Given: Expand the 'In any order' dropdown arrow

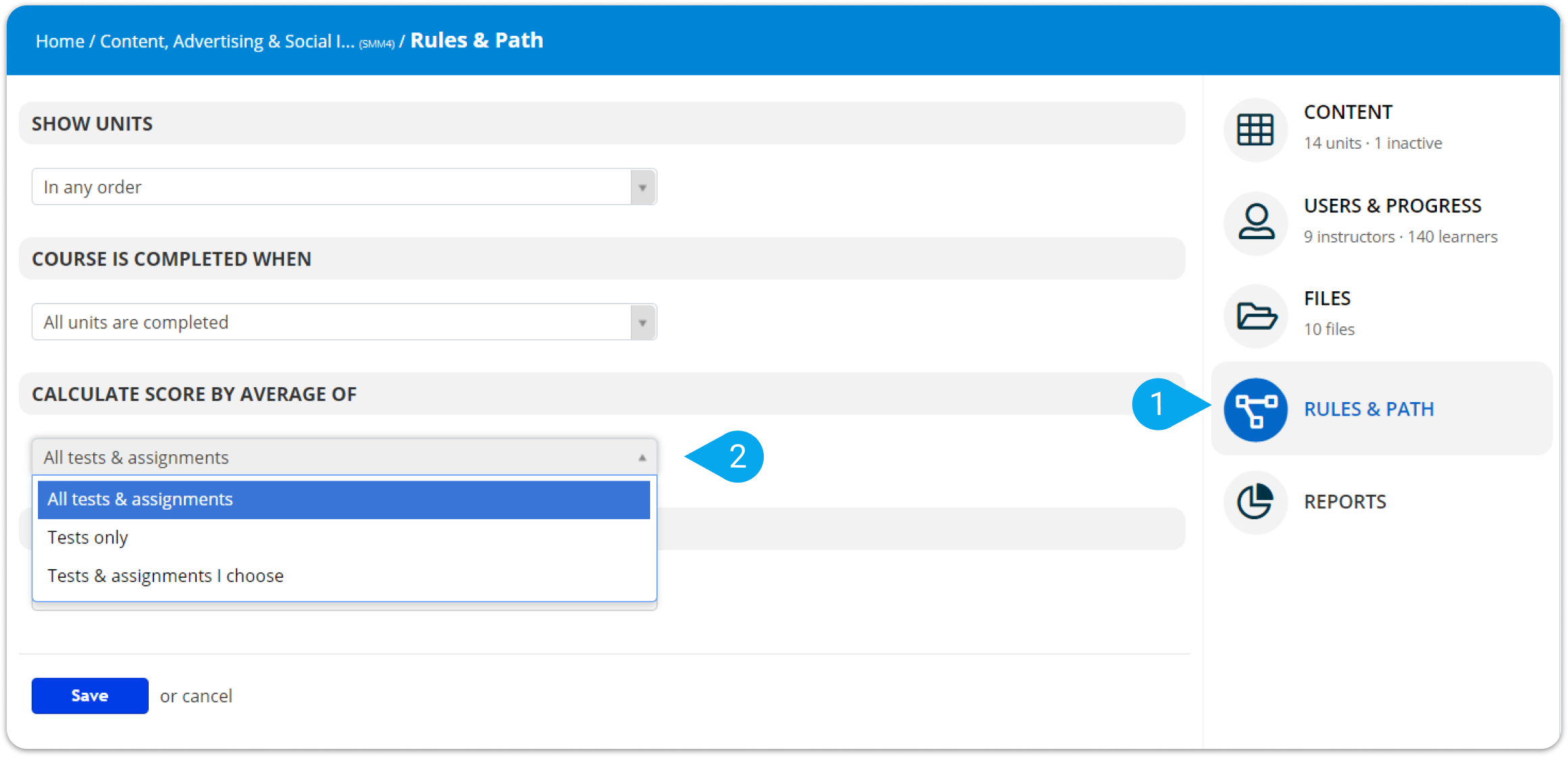Looking at the screenshot, I should [643, 187].
